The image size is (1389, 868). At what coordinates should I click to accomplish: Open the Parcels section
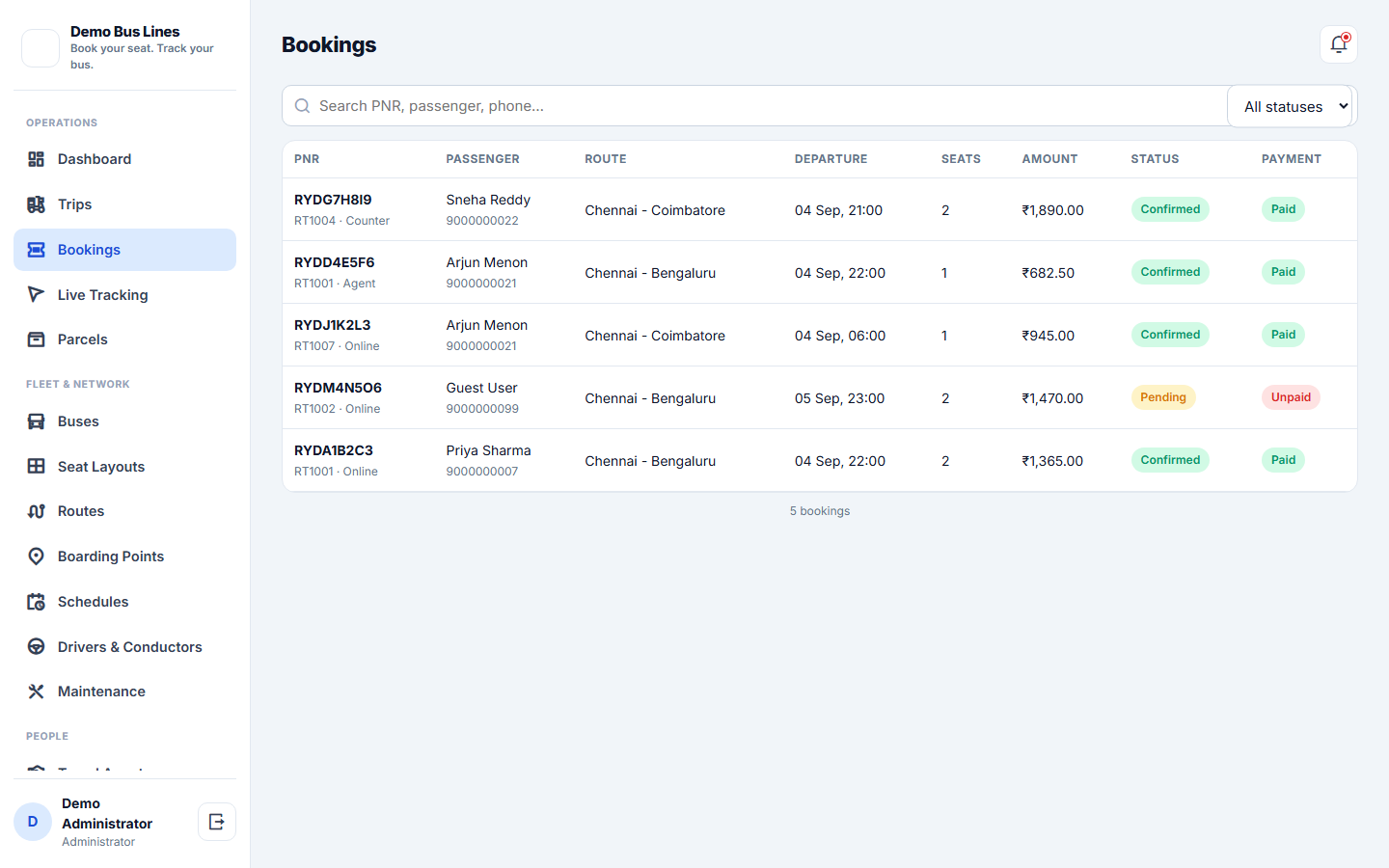pyautogui.click(x=124, y=339)
